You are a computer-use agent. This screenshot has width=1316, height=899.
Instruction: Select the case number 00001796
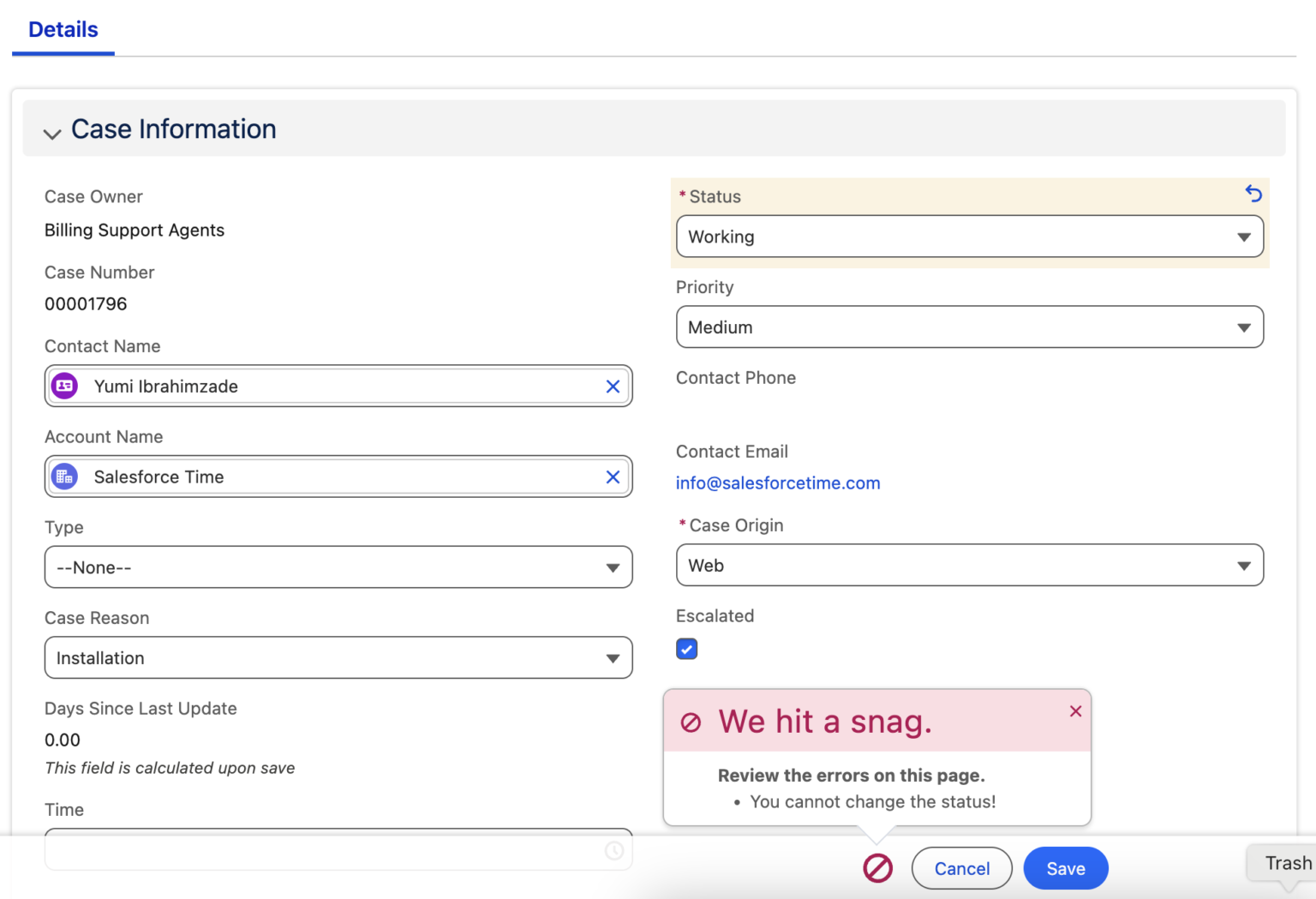(x=86, y=304)
